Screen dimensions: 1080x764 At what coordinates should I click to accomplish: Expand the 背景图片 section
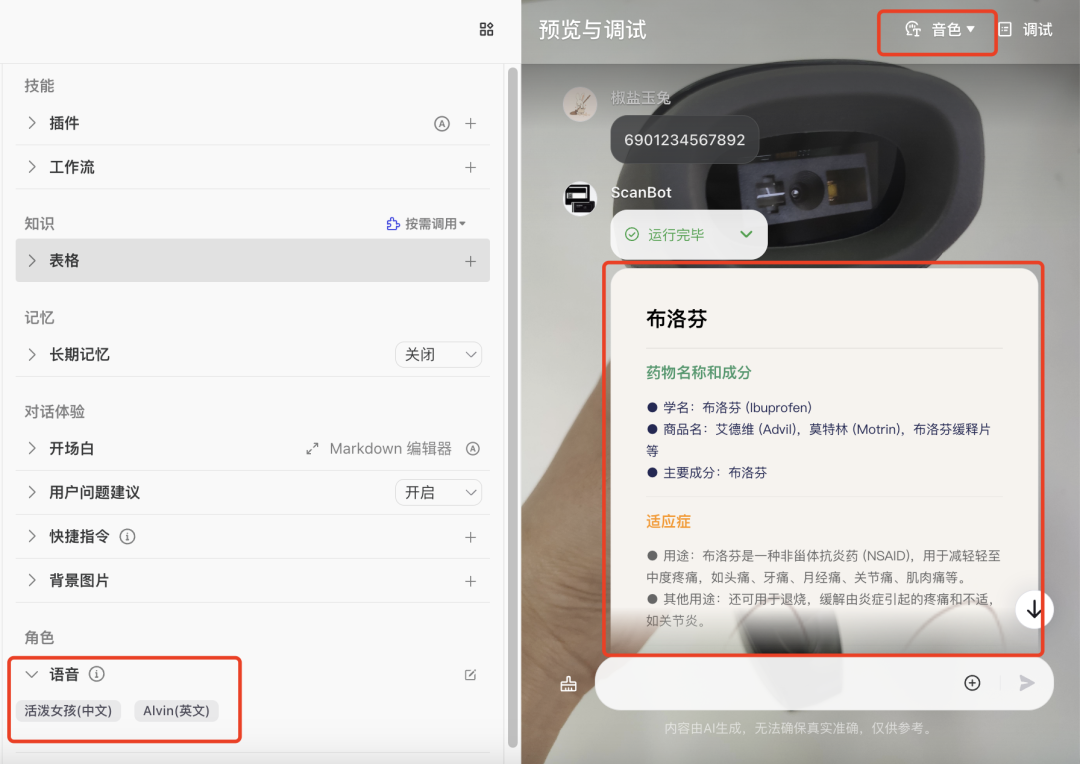click(32, 580)
